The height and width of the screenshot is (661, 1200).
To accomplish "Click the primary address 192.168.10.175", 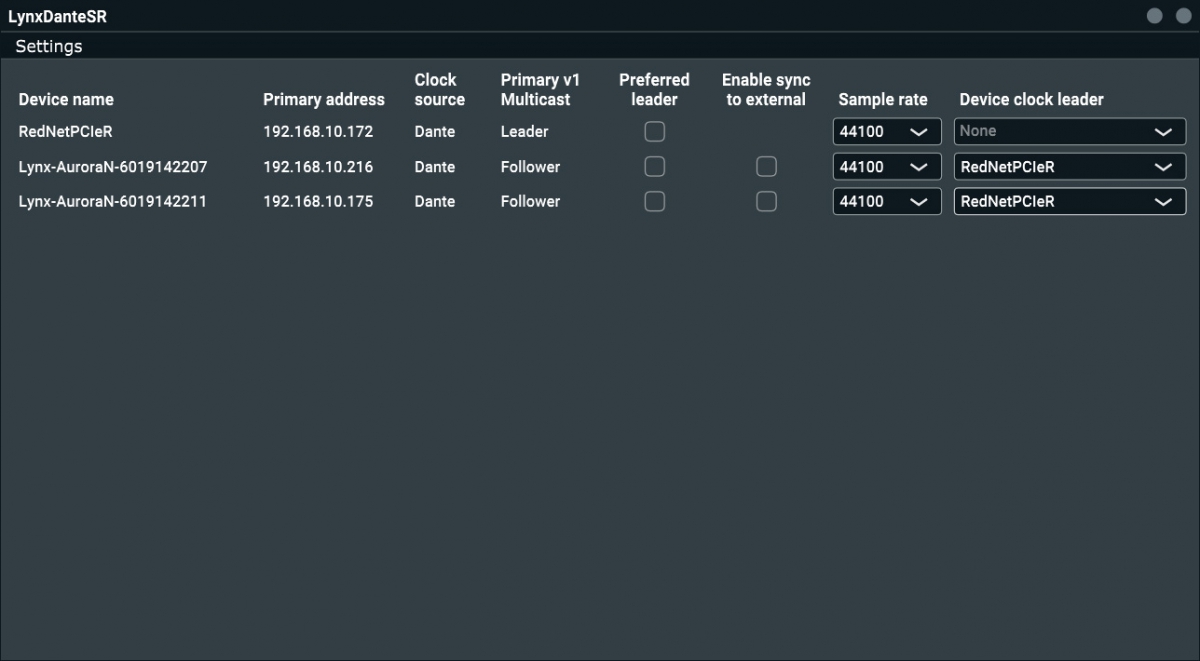I will pos(317,201).
